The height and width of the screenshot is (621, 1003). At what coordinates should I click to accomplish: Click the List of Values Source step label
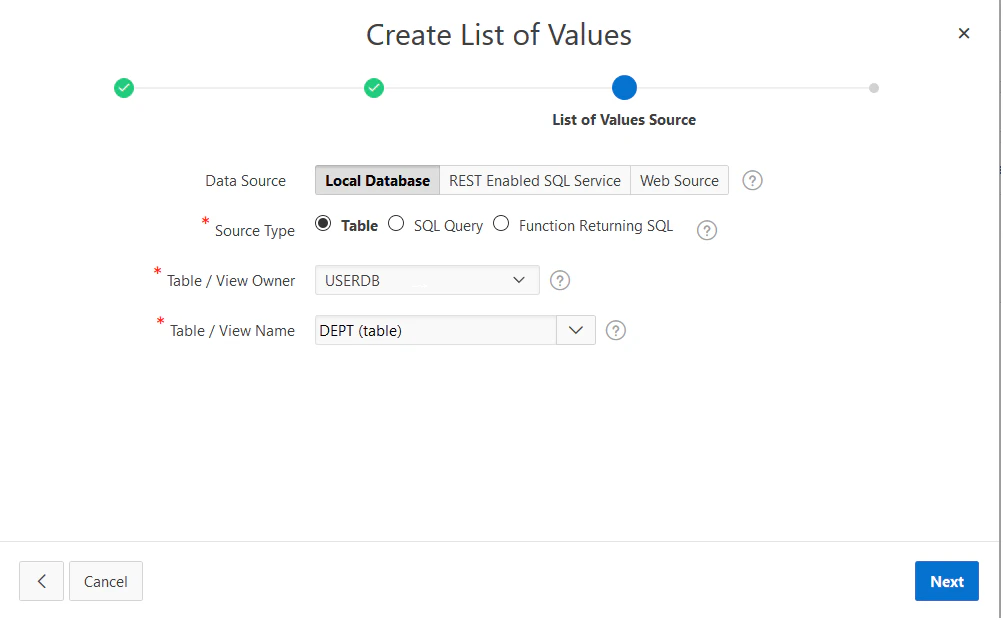624,120
